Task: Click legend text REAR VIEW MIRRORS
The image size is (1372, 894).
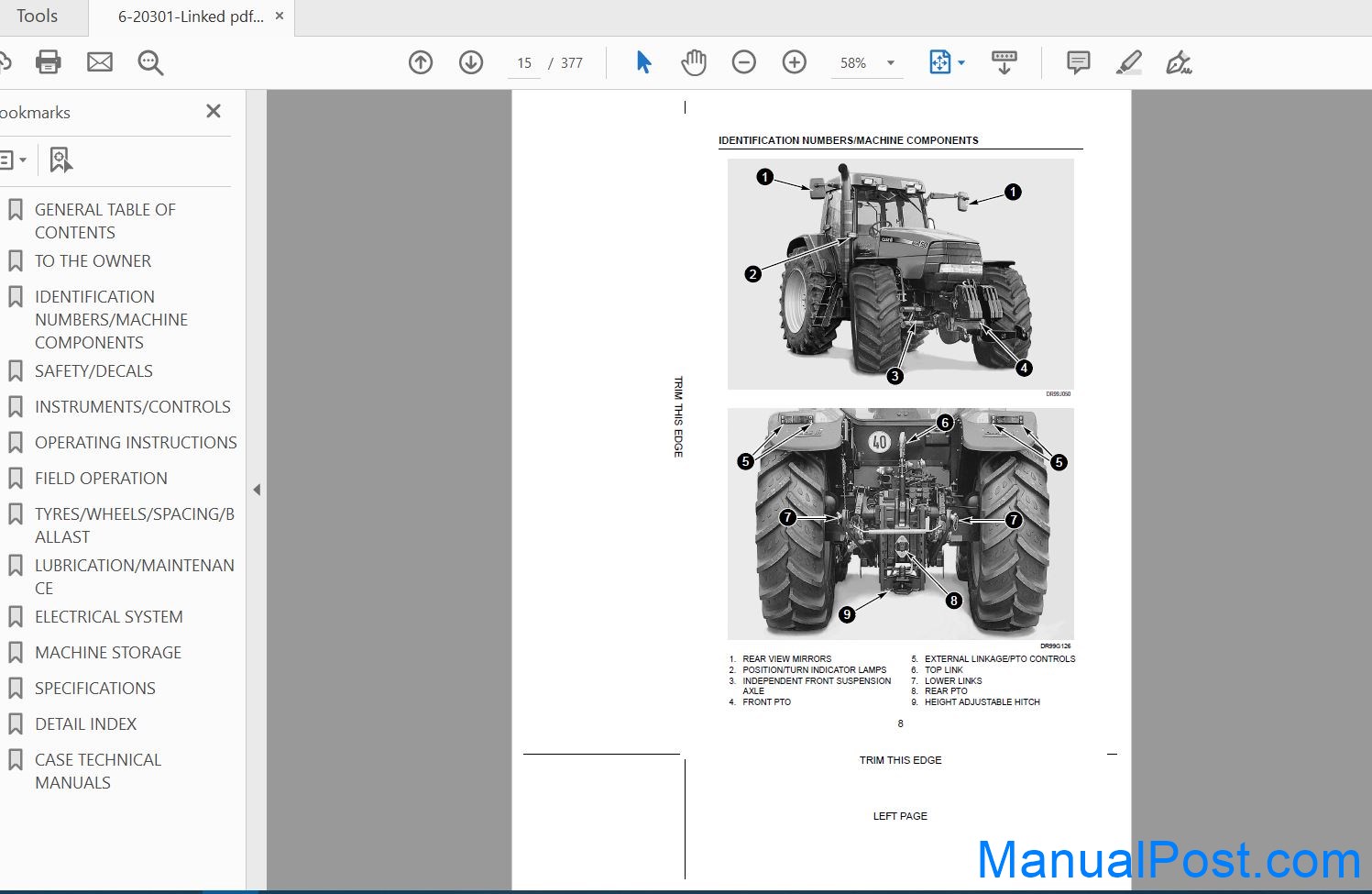Action: coord(786,658)
